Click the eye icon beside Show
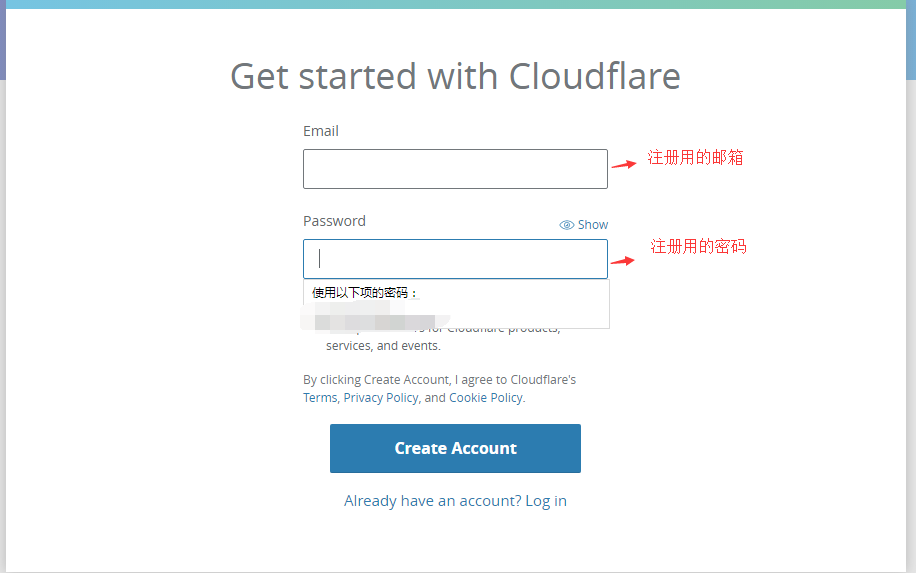The image size is (916, 573). pos(567,225)
